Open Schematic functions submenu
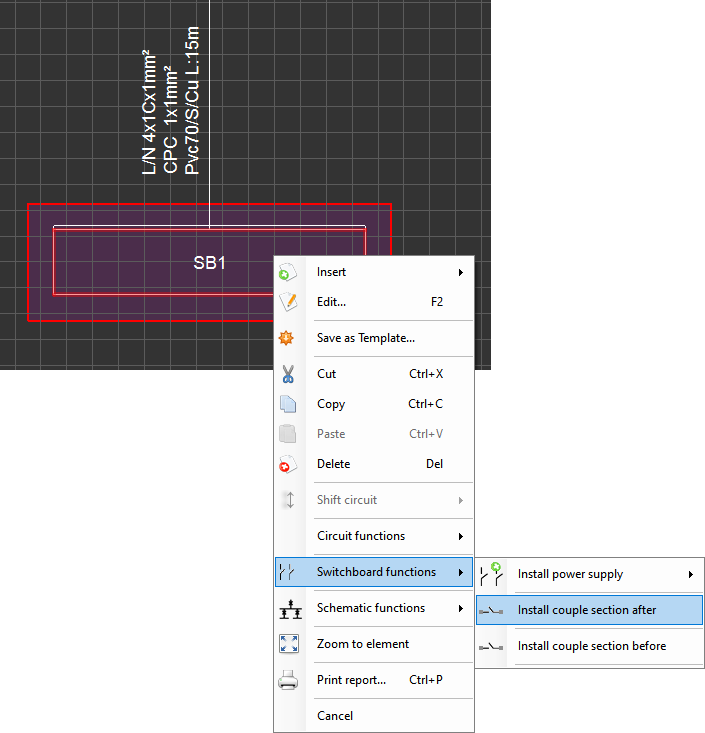The width and height of the screenshot is (705, 733). coord(374,608)
